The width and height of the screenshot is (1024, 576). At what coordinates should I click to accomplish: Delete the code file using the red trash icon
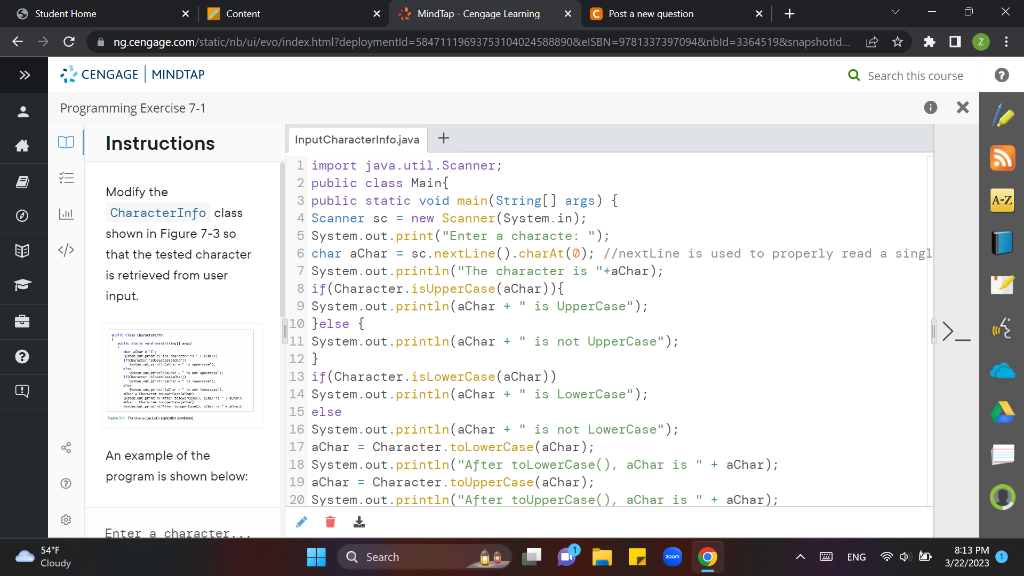click(x=330, y=521)
